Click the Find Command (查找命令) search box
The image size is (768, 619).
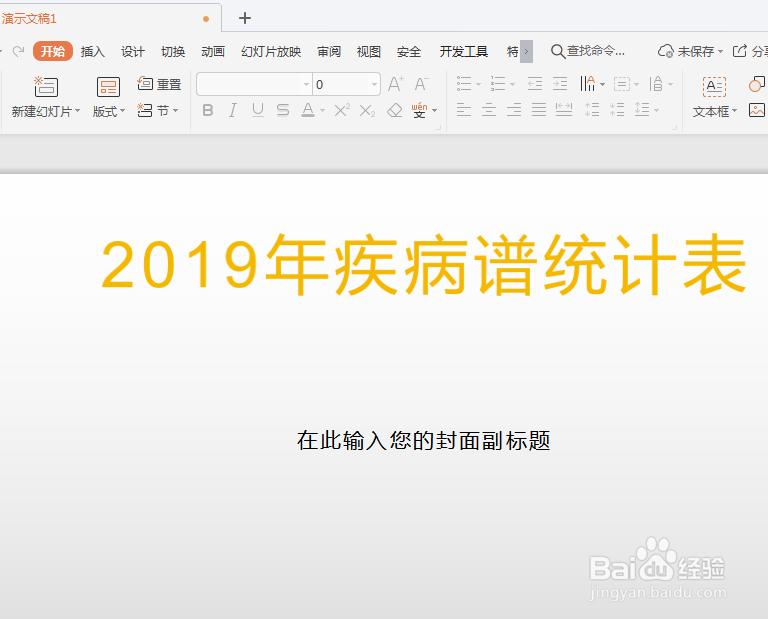tap(588, 51)
